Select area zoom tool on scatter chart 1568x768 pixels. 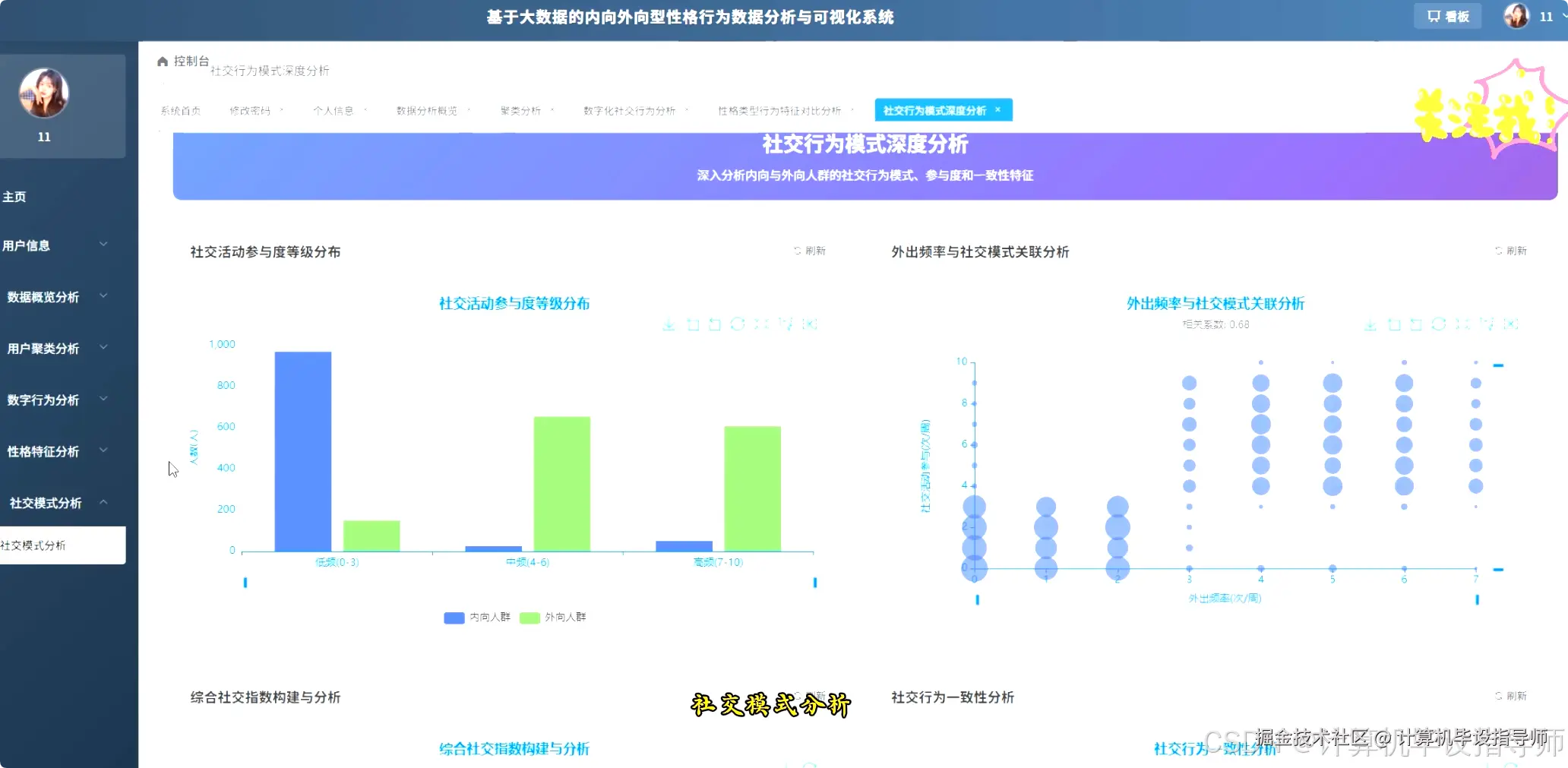coord(1394,324)
